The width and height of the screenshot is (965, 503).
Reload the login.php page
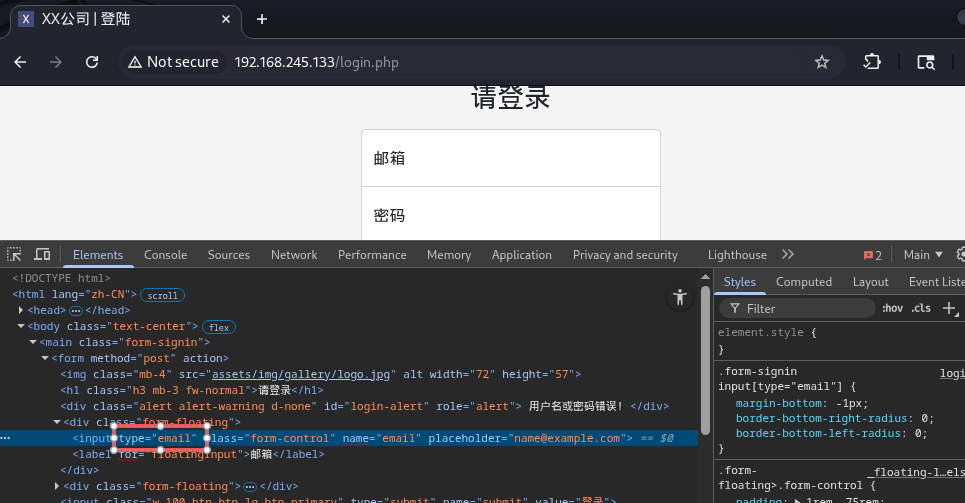pyautogui.click(x=92, y=62)
